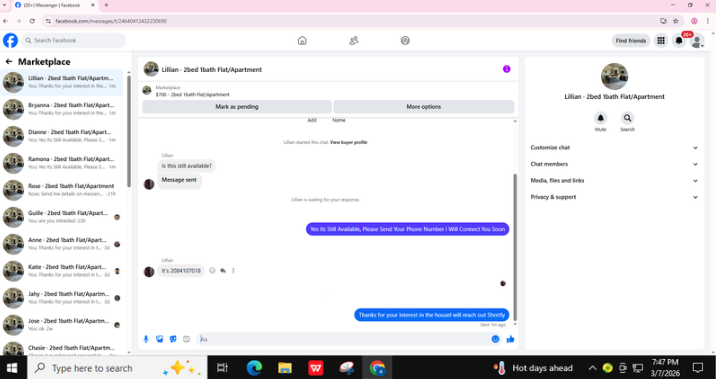This screenshot has width=716, height=379.
Task: Click the $700 2bed 1bath listing text
Action: [x=192, y=95]
